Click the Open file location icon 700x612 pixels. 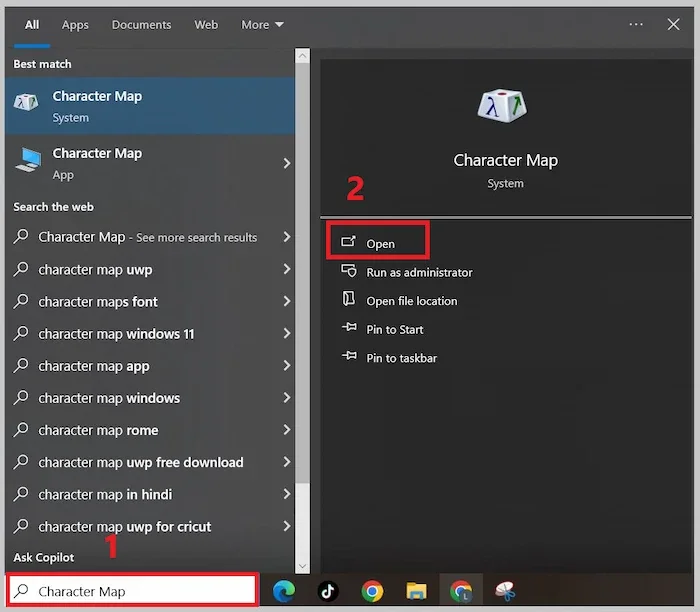point(349,299)
